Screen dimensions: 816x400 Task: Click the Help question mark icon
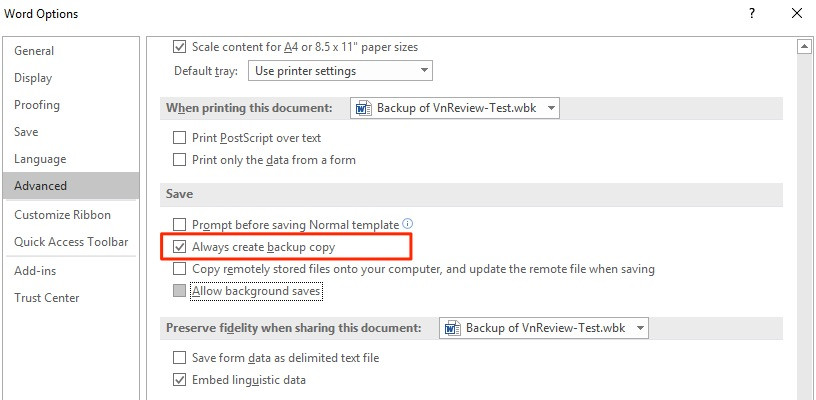pos(751,14)
